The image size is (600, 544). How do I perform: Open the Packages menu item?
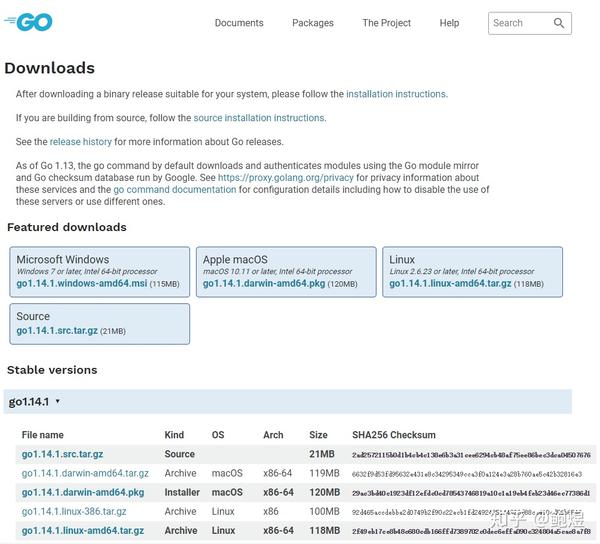(313, 23)
